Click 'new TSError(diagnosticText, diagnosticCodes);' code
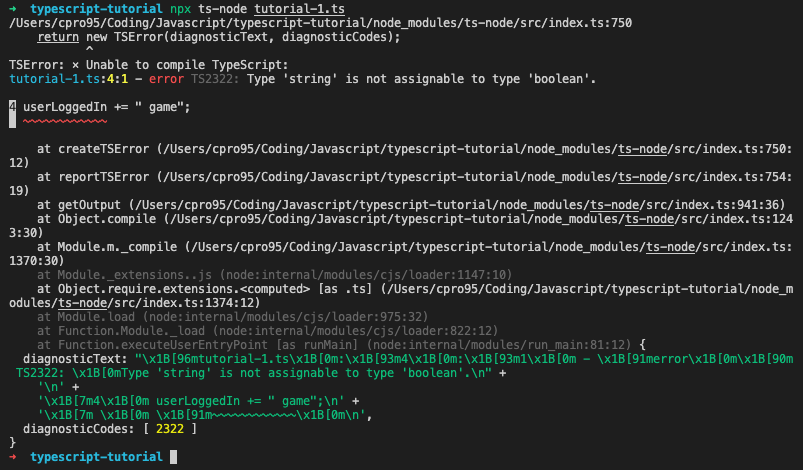This screenshot has width=803, height=470. (243, 37)
